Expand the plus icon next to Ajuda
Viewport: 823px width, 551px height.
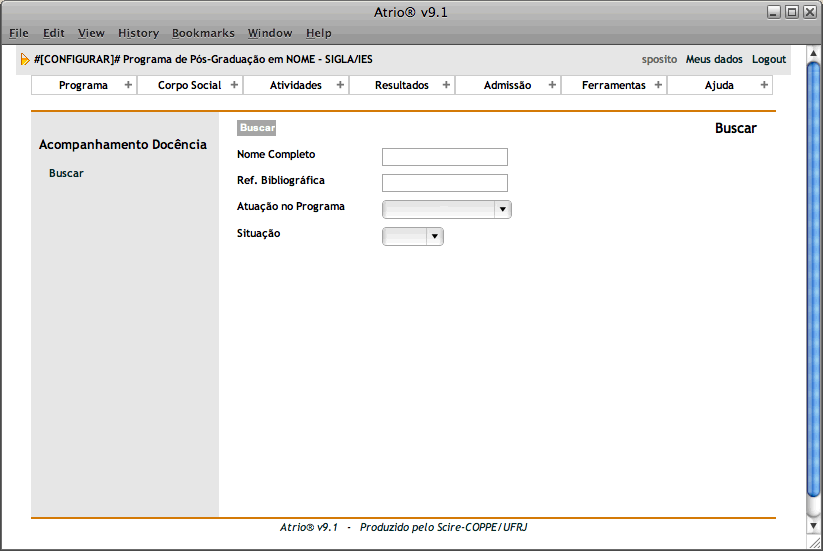pos(764,85)
